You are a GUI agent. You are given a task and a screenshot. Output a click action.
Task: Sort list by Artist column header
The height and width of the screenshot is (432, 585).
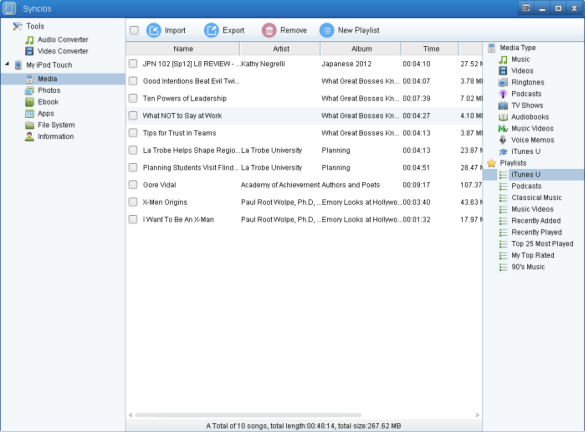281,49
